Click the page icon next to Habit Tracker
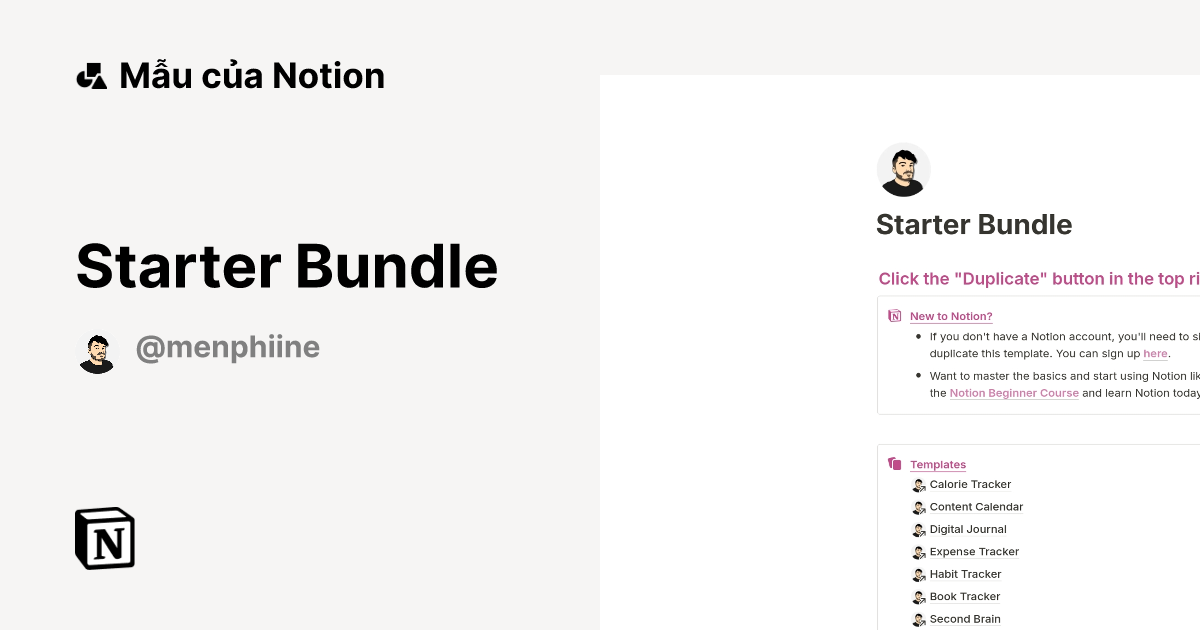This screenshot has height=630, width=1200. click(919, 574)
